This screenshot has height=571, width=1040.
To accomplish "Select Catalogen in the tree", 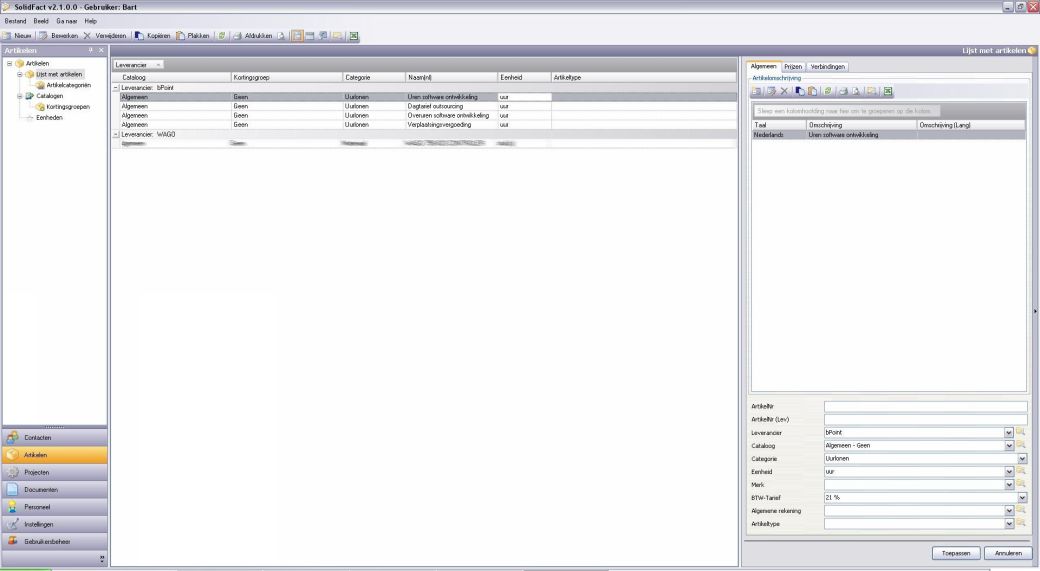I will [49, 96].
